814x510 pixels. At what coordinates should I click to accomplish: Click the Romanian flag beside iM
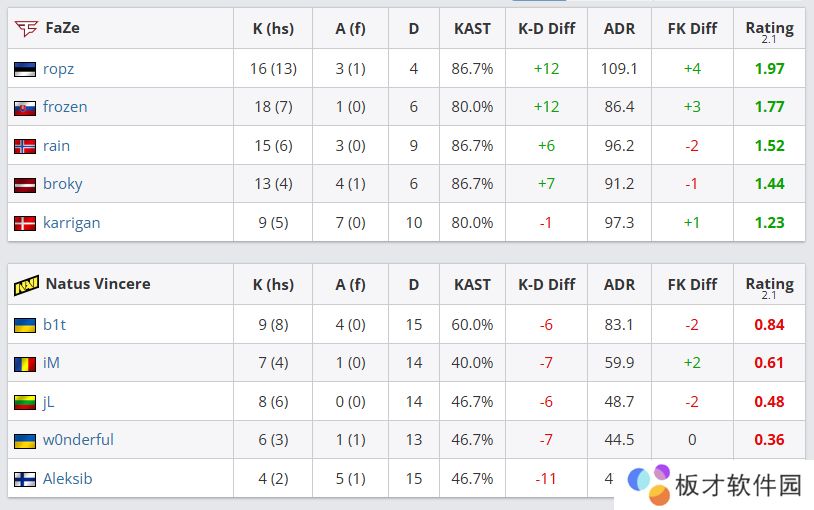(25, 363)
